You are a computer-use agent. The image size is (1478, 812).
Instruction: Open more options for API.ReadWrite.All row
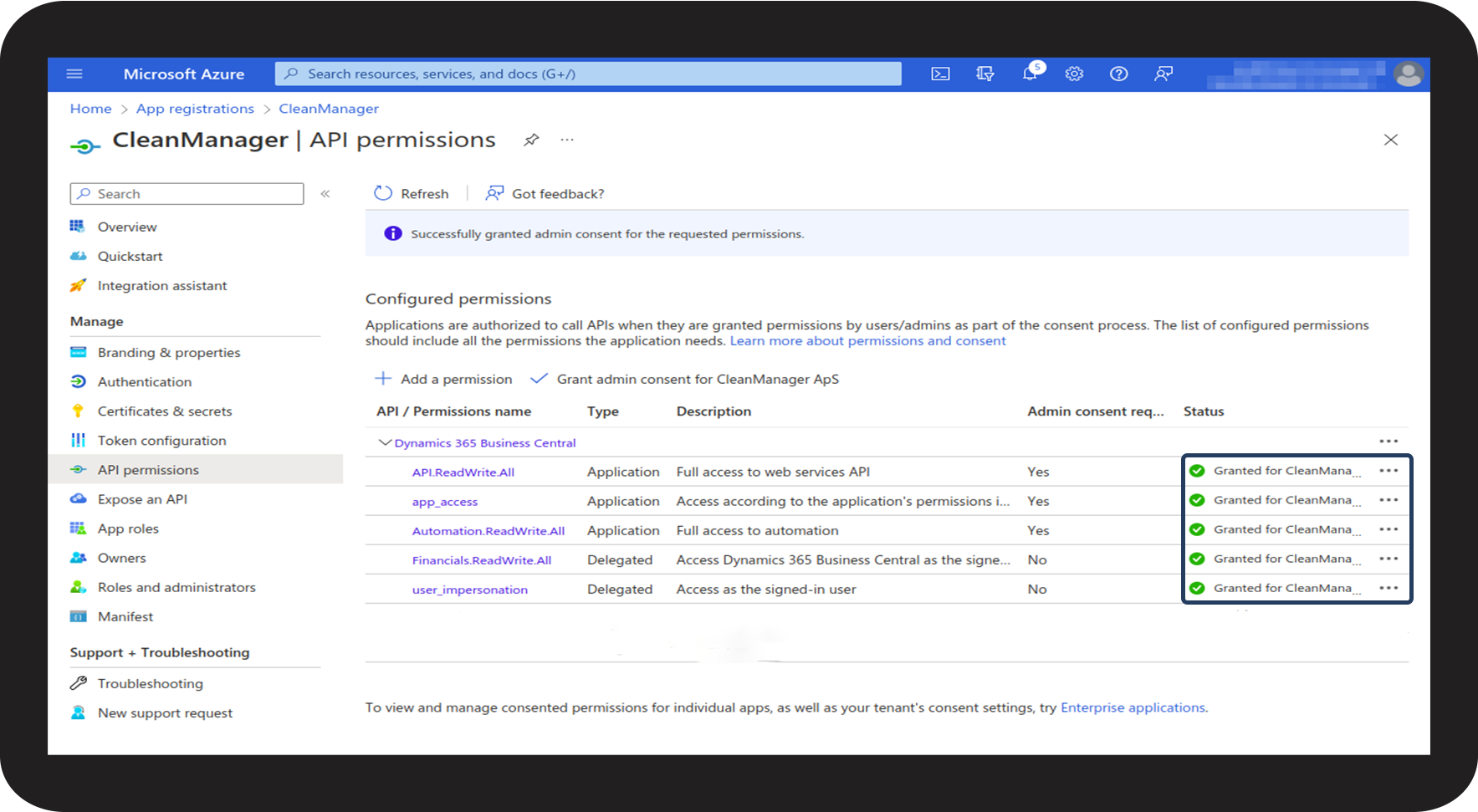tap(1389, 471)
